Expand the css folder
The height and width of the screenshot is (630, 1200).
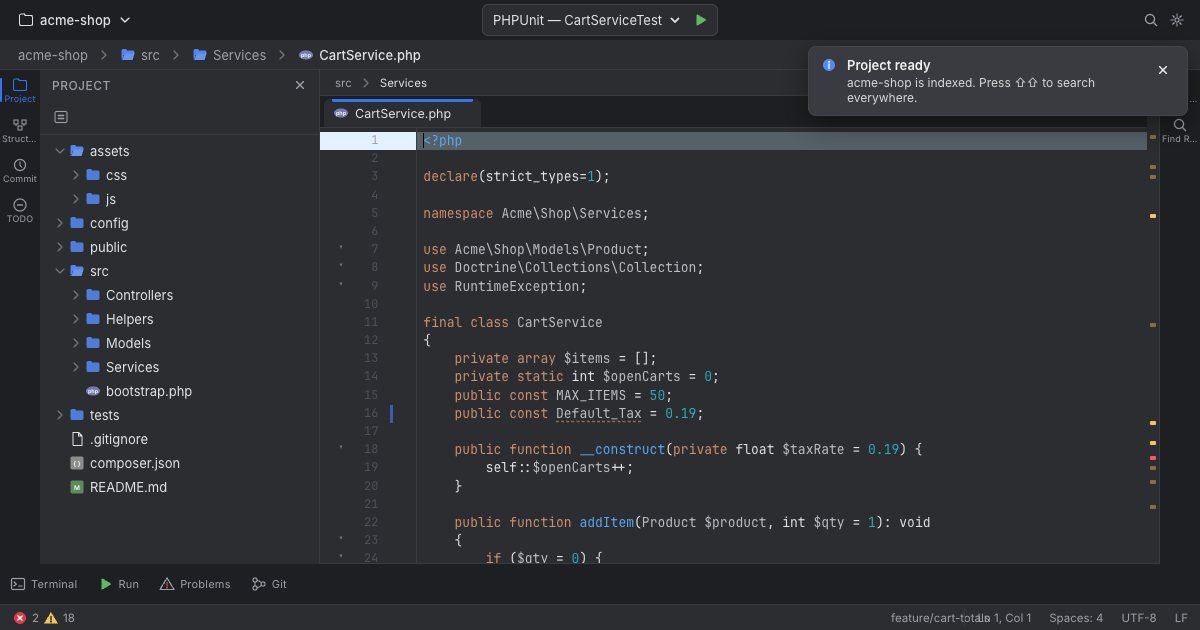pos(76,175)
